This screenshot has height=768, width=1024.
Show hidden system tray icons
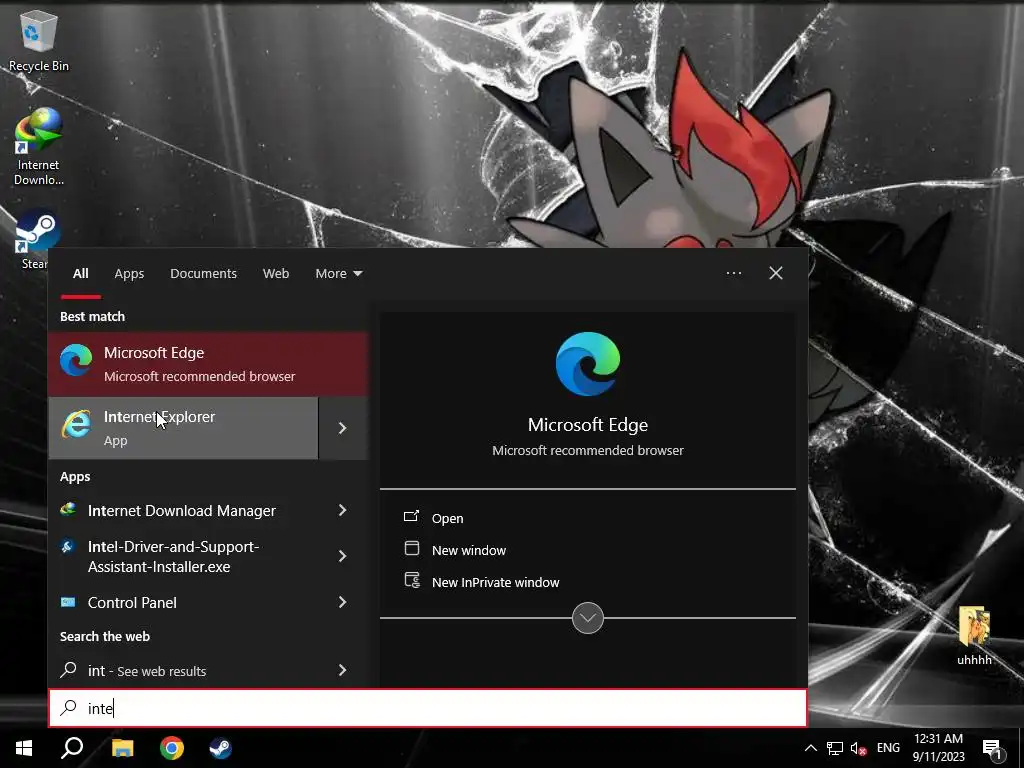810,748
